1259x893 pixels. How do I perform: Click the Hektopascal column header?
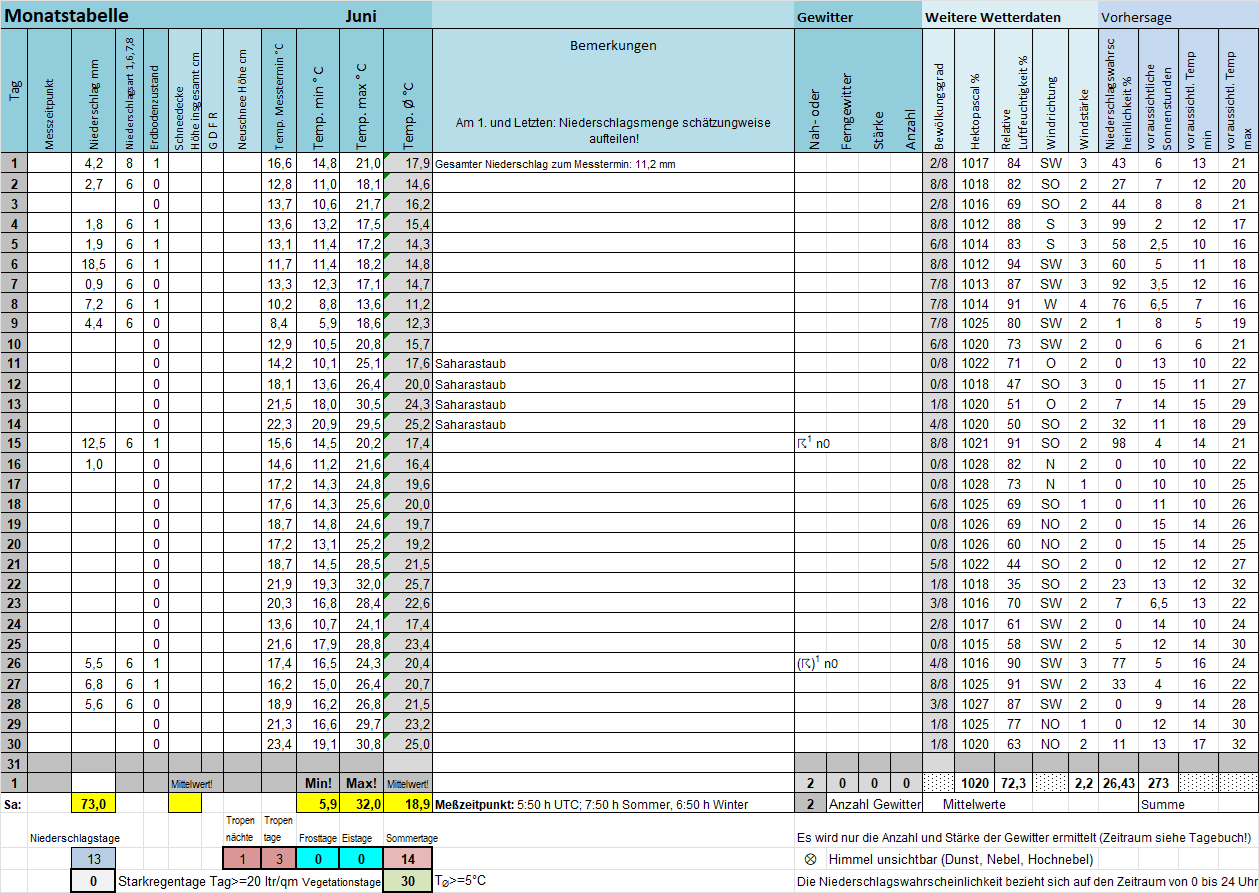(975, 91)
